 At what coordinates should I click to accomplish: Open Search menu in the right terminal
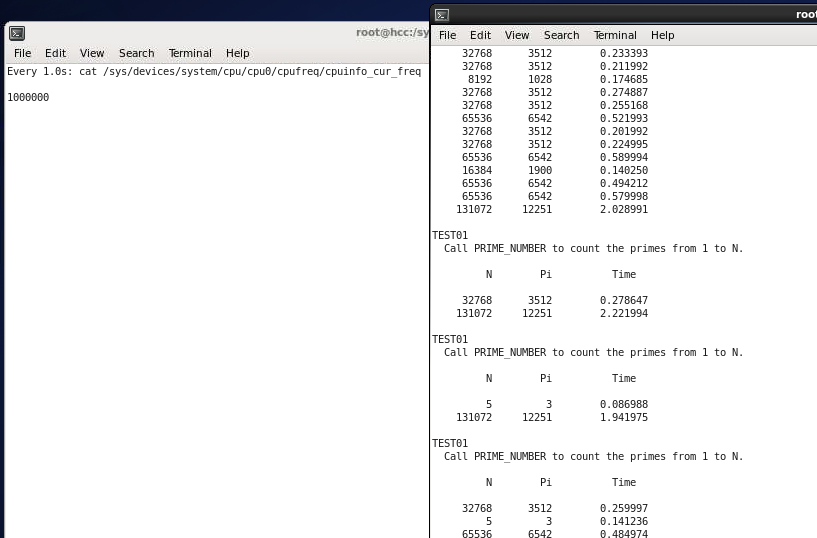(x=561, y=35)
